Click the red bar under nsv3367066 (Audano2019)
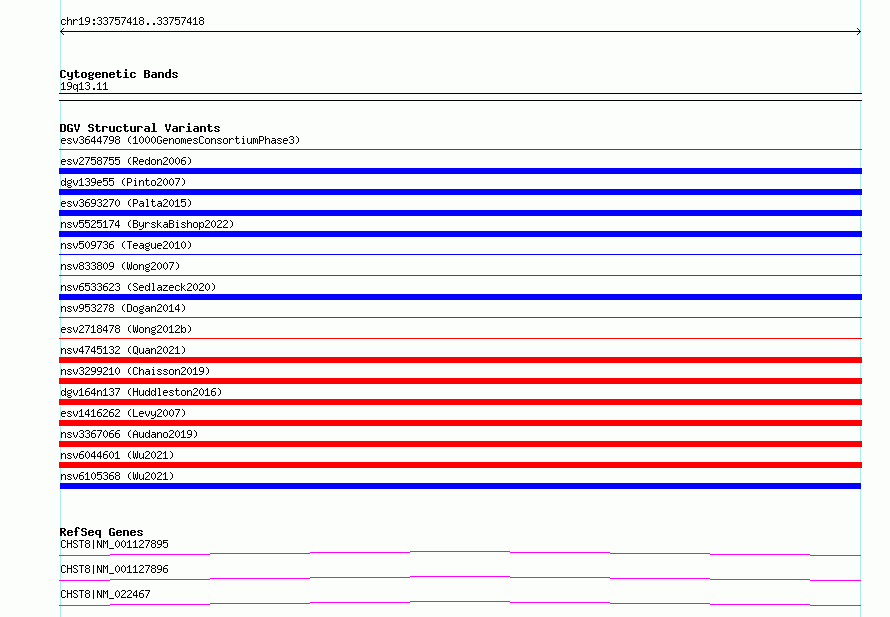890x617 pixels. click(460, 444)
